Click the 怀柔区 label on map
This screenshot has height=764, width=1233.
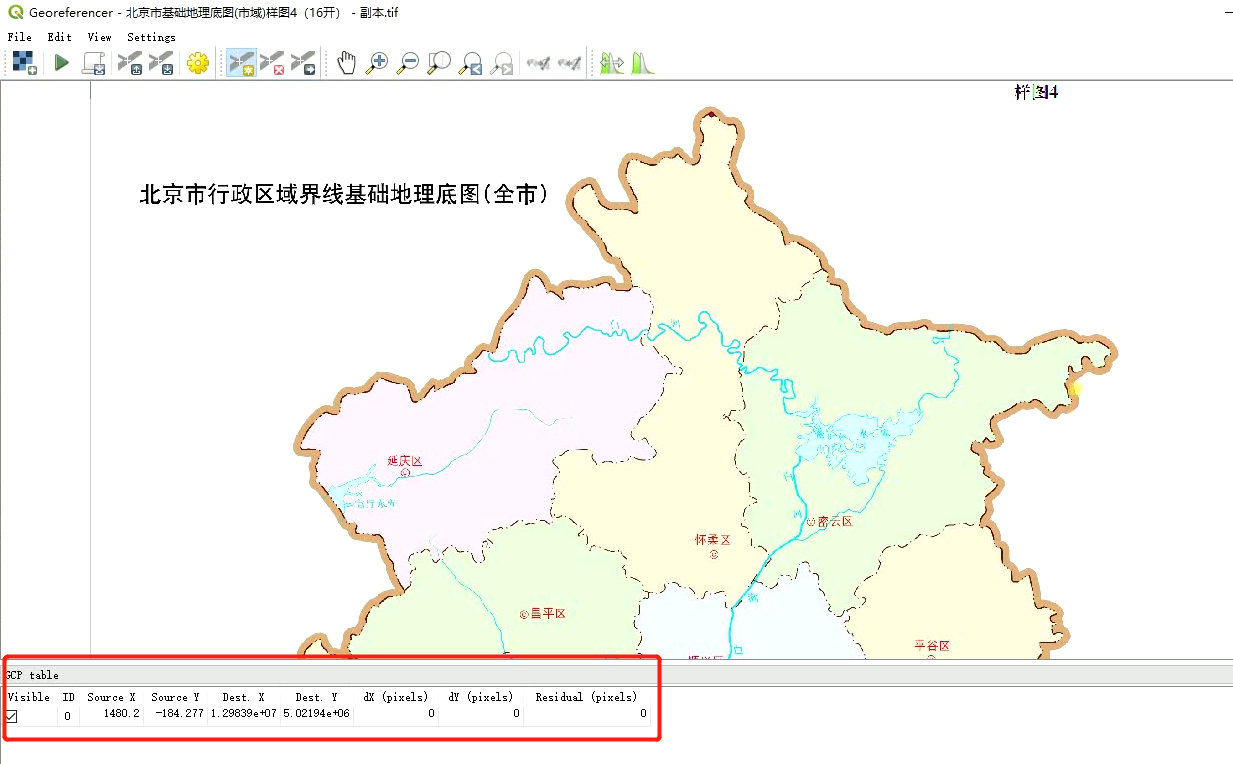click(x=713, y=539)
